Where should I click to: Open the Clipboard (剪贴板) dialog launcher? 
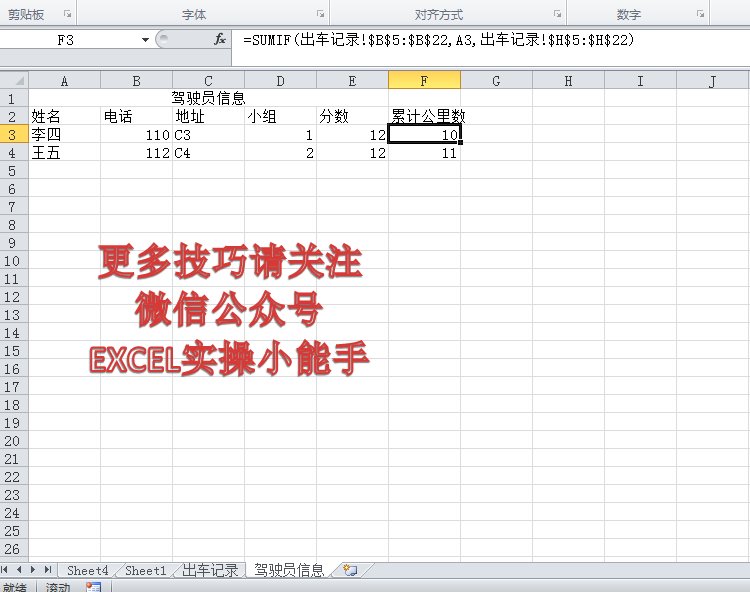67,14
